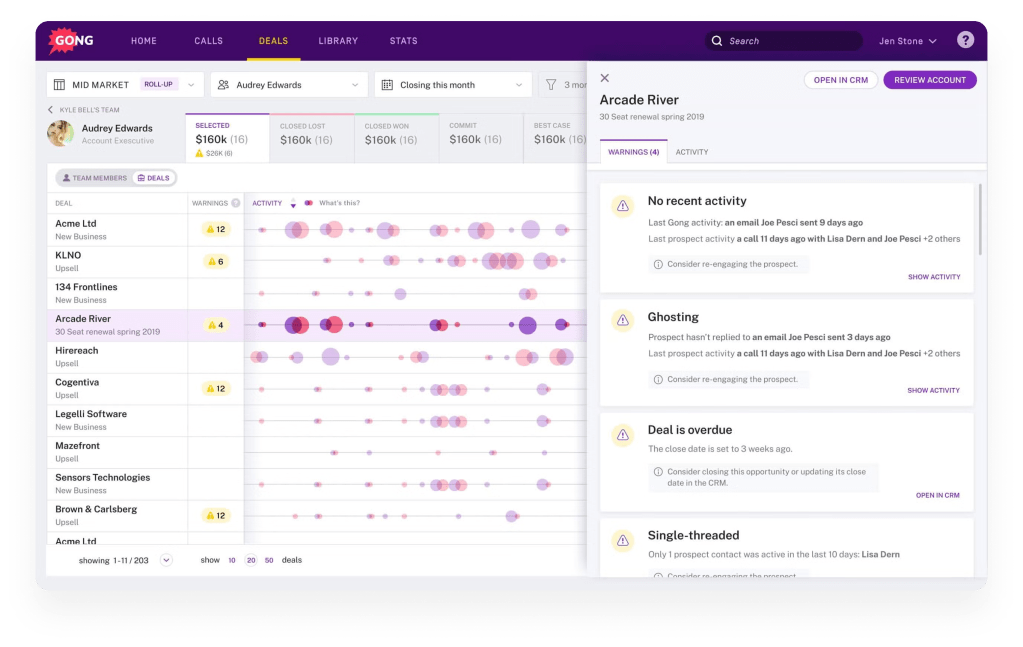Image resolution: width=1023 pixels, height=647 pixels.
Task: Open the help question mark icon
Action: tap(965, 41)
